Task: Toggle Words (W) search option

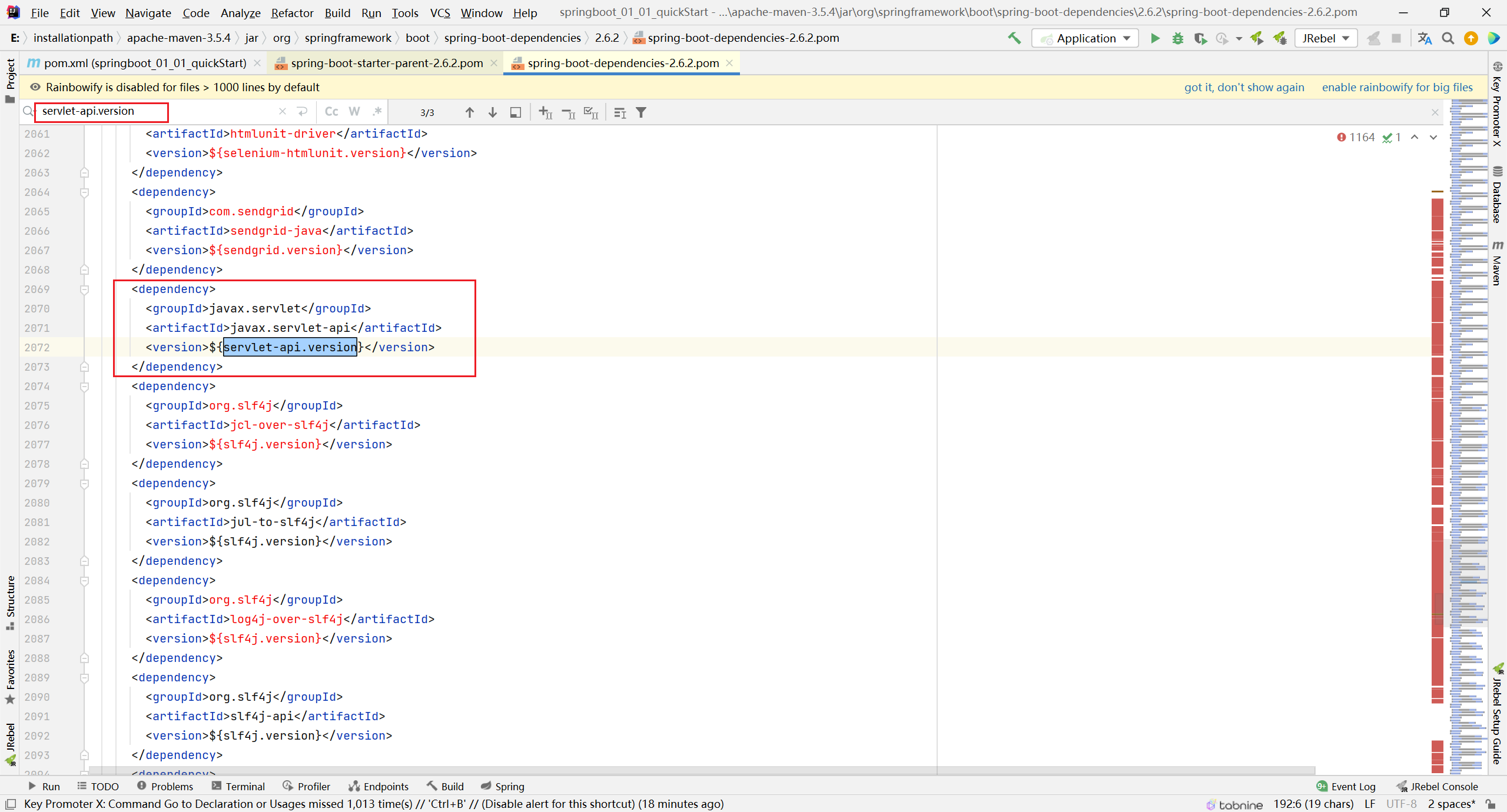Action: click(354, 112)
